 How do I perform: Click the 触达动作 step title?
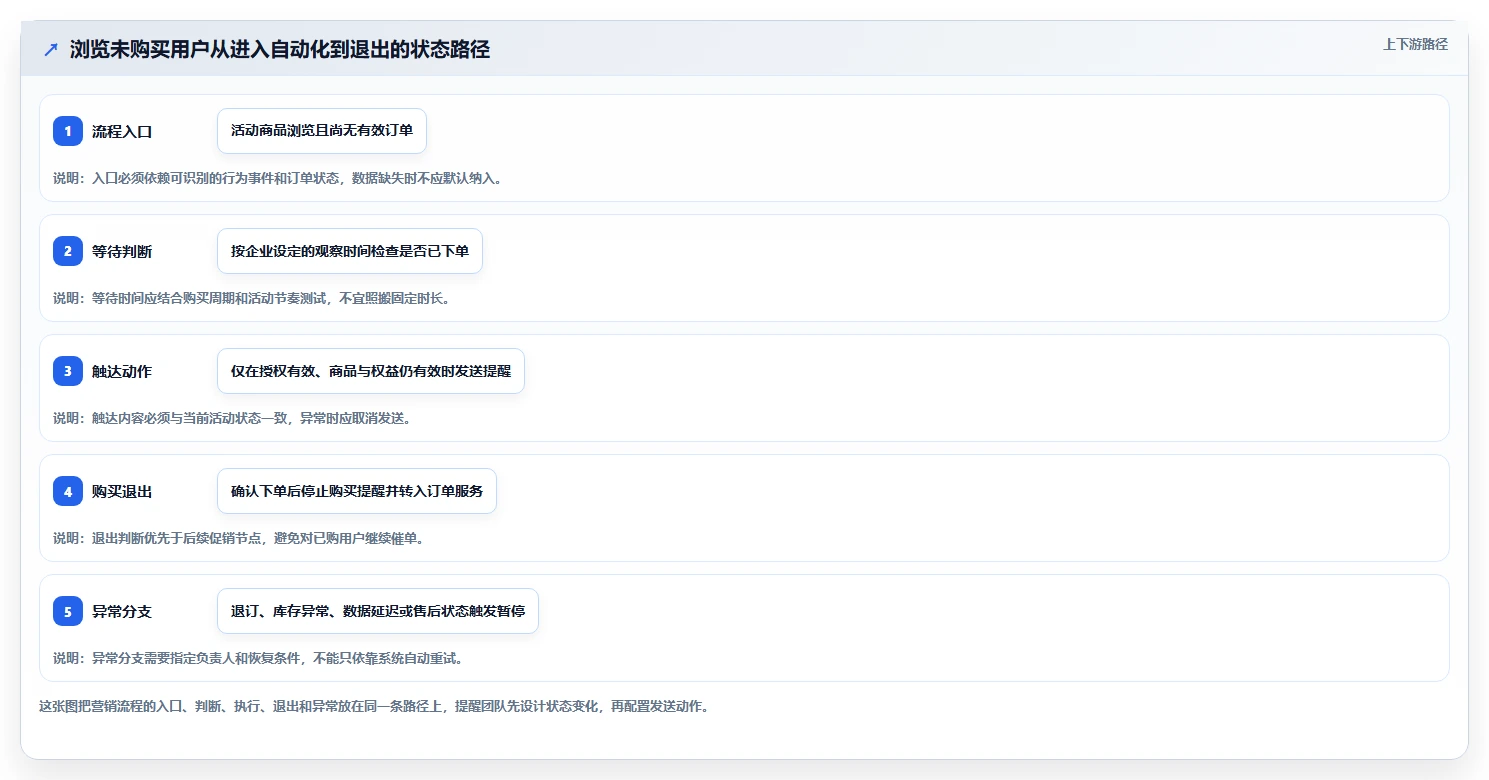[122, 371]
